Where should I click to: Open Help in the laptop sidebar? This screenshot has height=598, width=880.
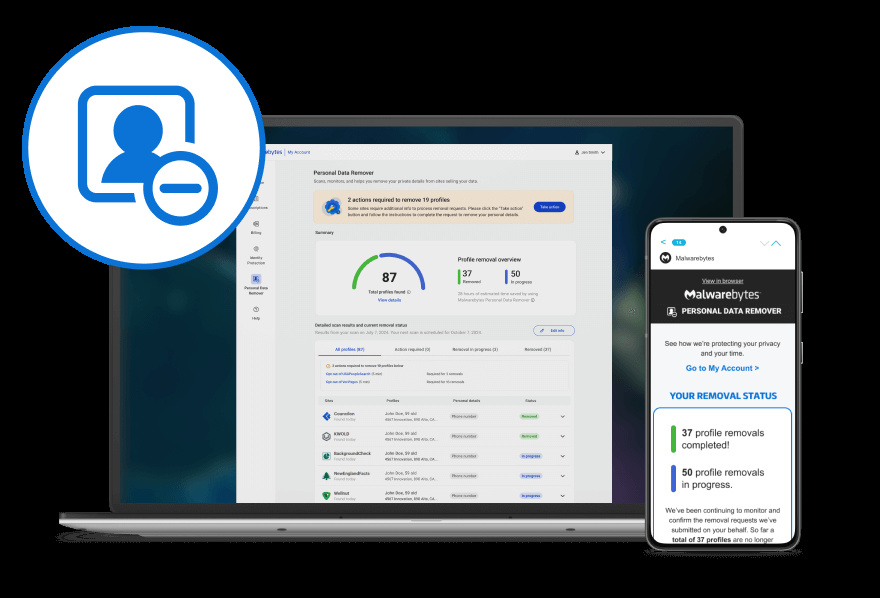click(x=256, y=312)
